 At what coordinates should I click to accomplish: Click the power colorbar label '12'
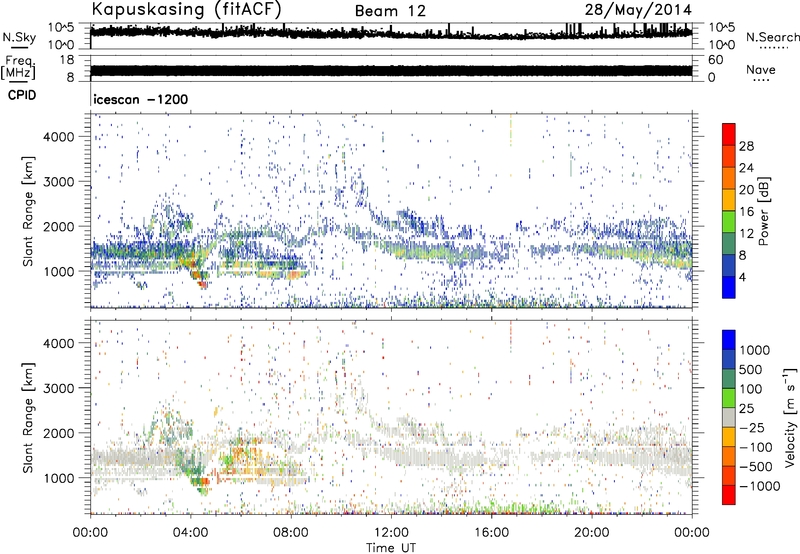coord(746,234)
